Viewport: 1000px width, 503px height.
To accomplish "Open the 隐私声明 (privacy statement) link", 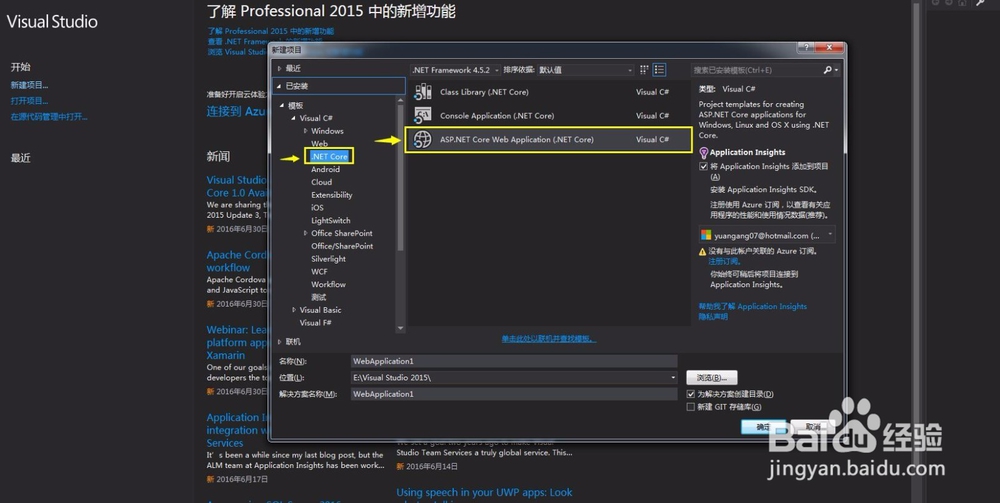I will pyautogui.click(x=713, y=316).
